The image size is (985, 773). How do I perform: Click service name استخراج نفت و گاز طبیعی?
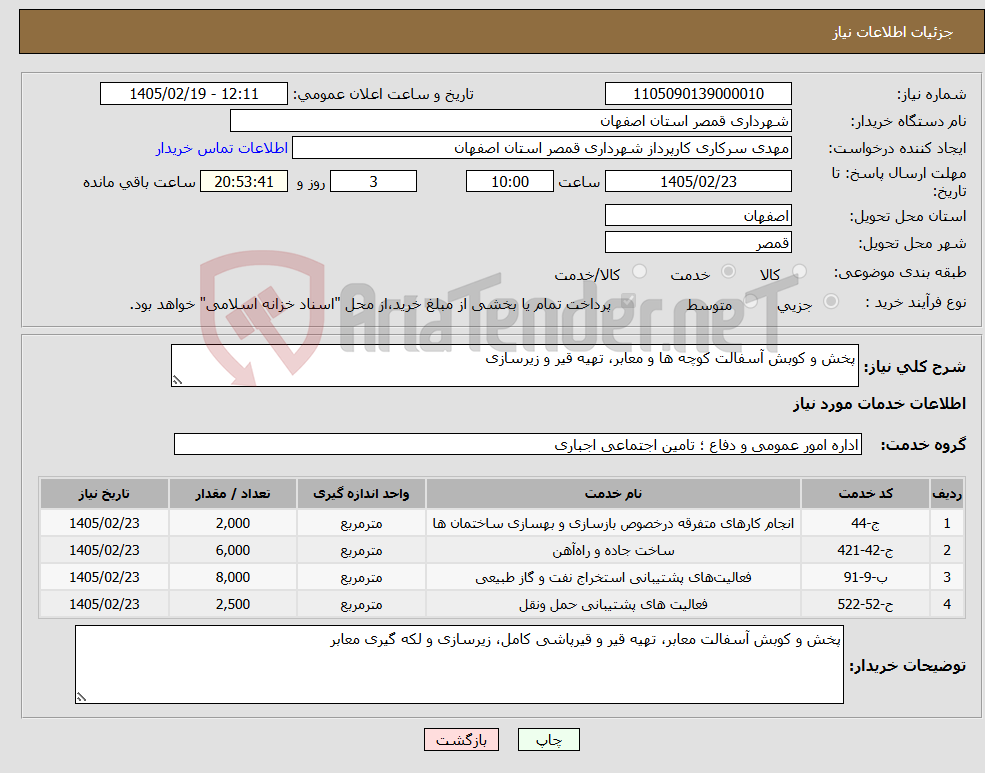[613, 578]
